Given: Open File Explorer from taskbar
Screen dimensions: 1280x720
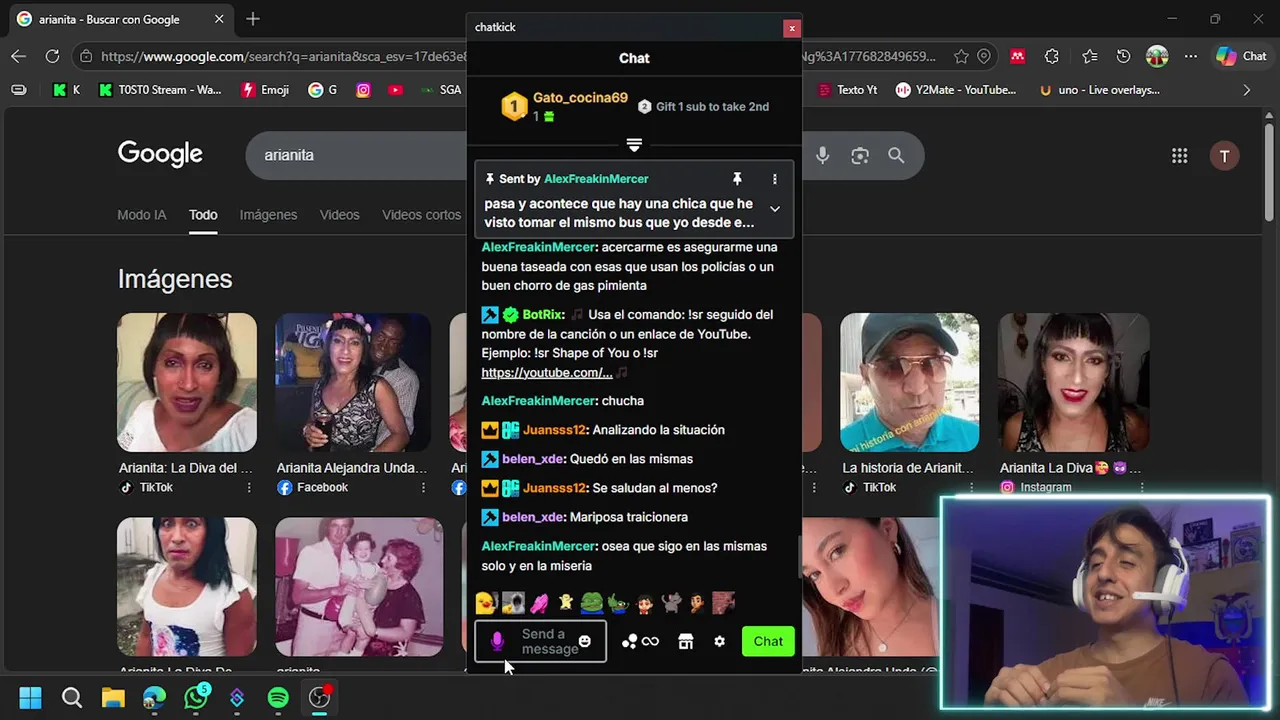Looking at the screenshot, I should coord(113,698).
